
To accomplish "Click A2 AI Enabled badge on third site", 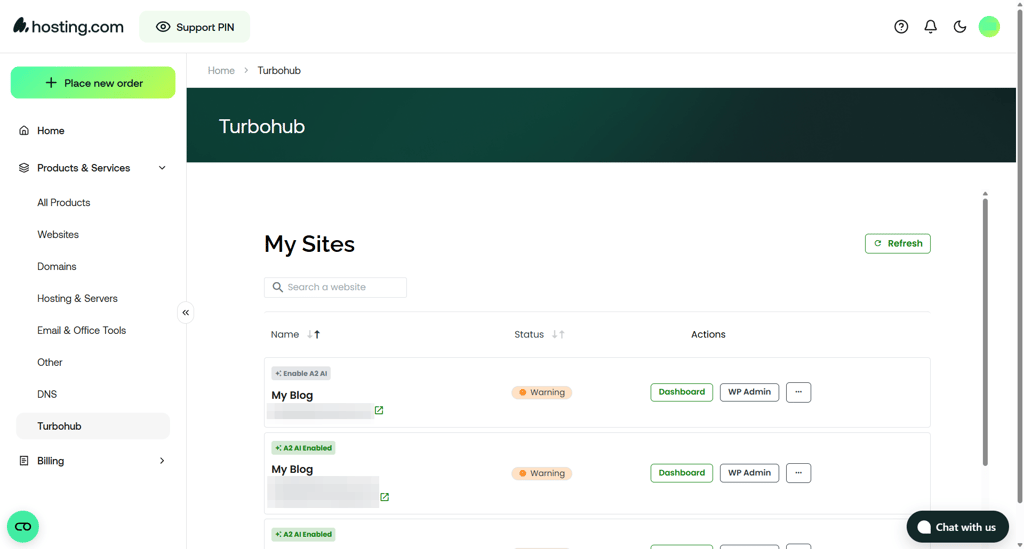I will pyautogui.click(x=304, y=534).
